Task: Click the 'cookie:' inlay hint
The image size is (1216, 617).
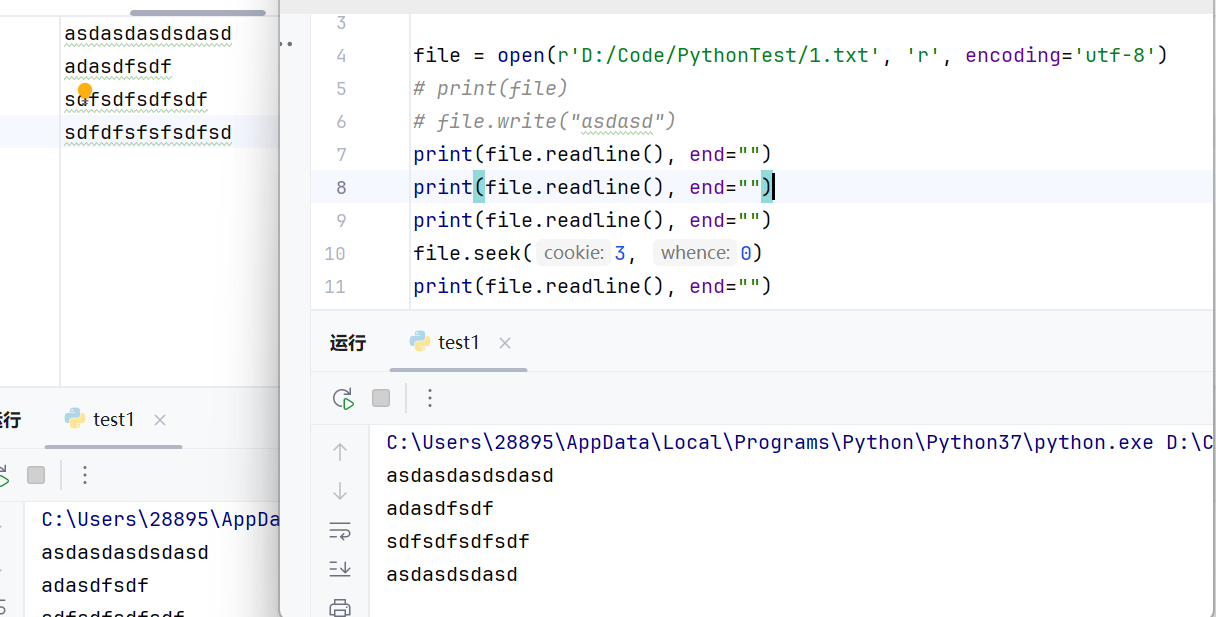Action: [574, 253]
